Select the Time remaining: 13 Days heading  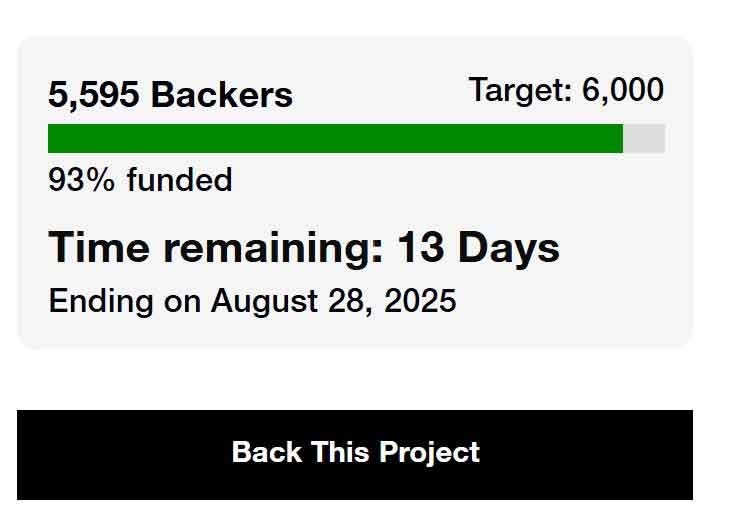[x=304, y=247]
